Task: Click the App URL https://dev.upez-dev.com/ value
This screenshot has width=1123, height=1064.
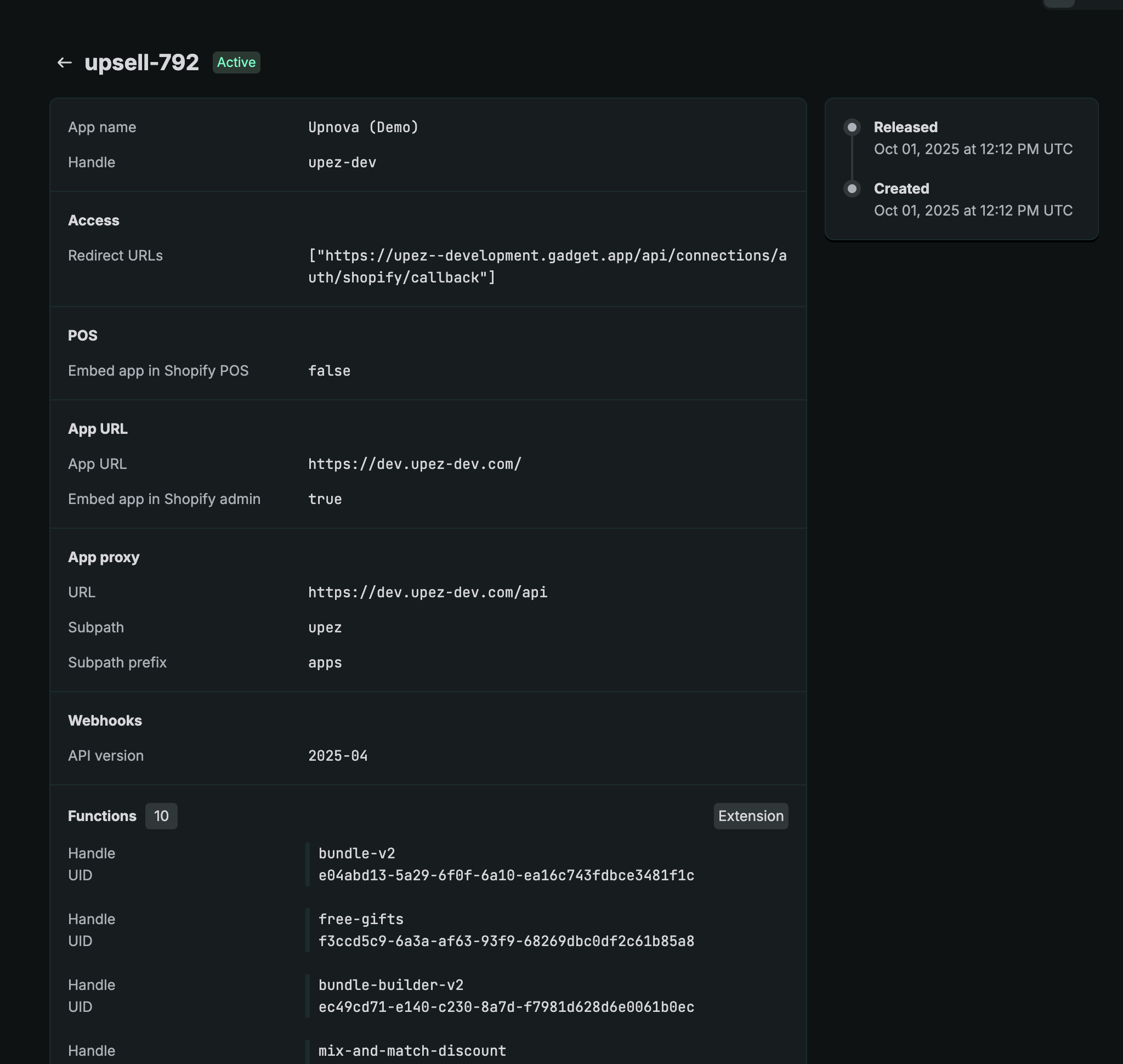Action: point(415,464)
